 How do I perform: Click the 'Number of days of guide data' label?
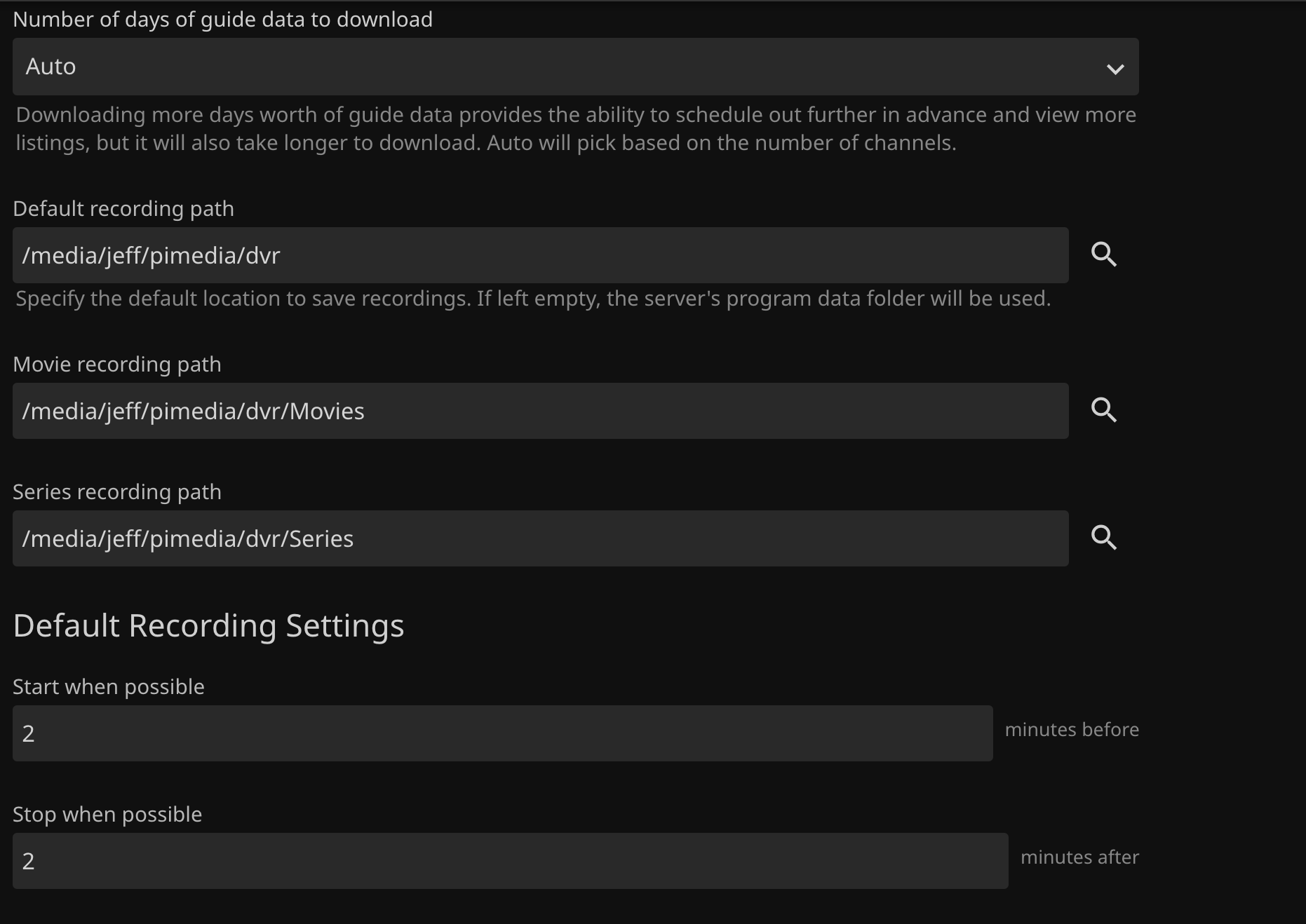tap(222, 20)
